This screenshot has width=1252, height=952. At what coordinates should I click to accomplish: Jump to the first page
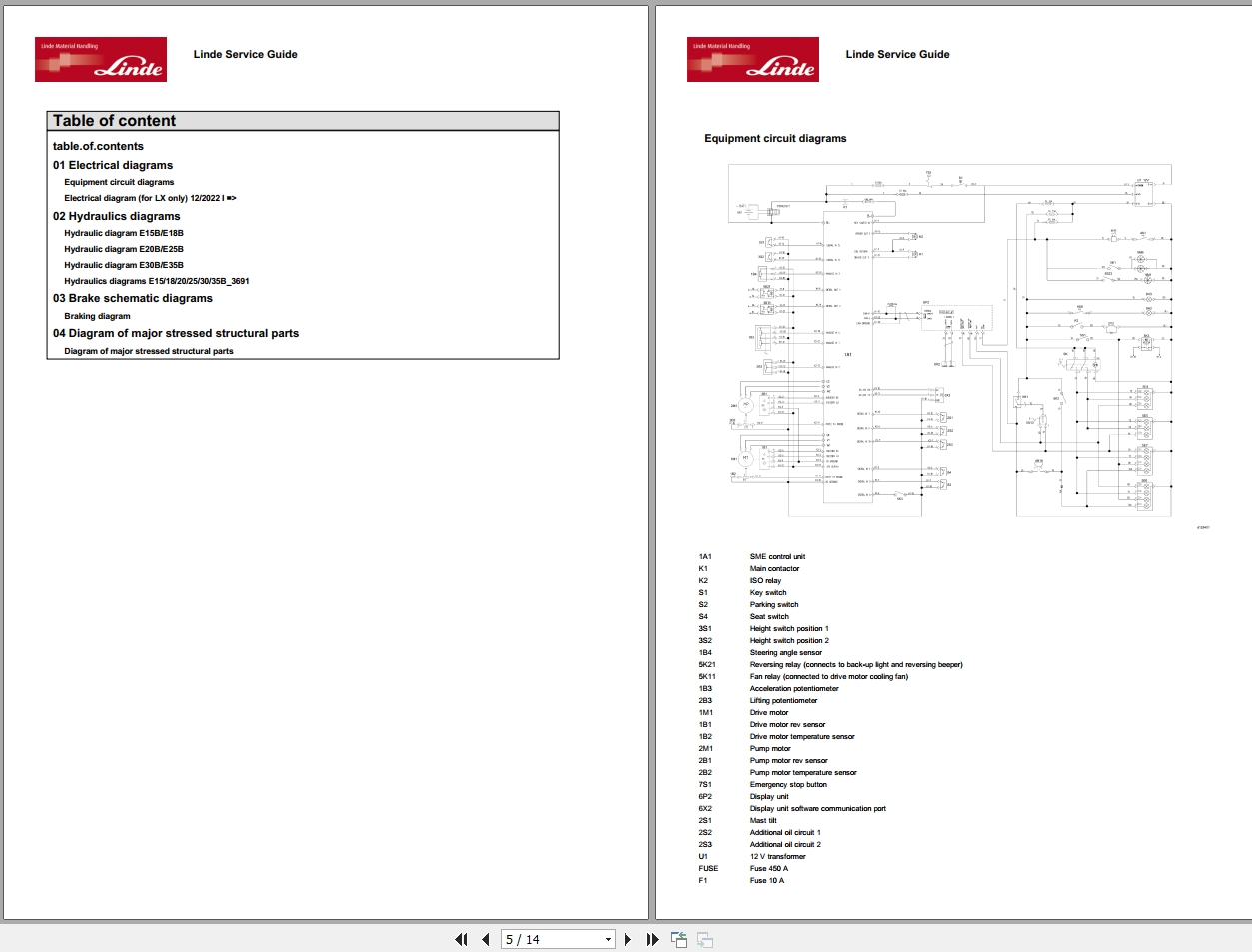[461, 939]
